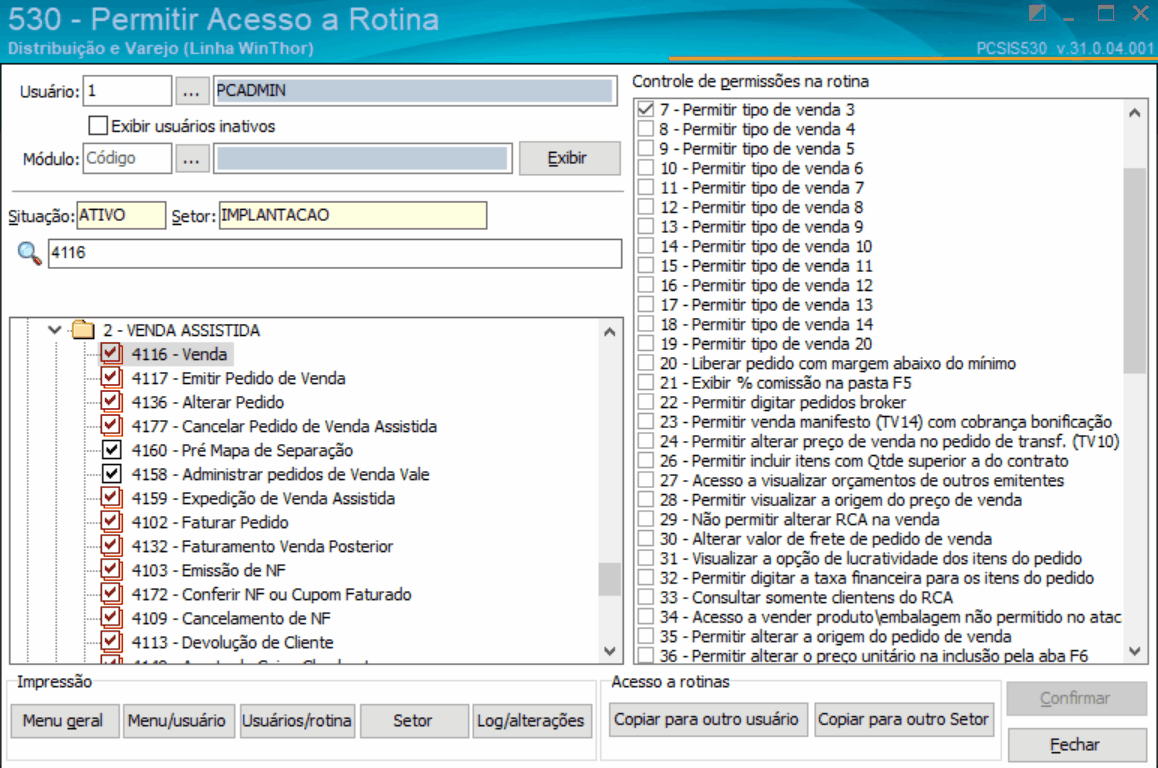Select 4113 - Devolução de Cliente row
Screen dimensions: 1158x768
click(x=233, y=642)
